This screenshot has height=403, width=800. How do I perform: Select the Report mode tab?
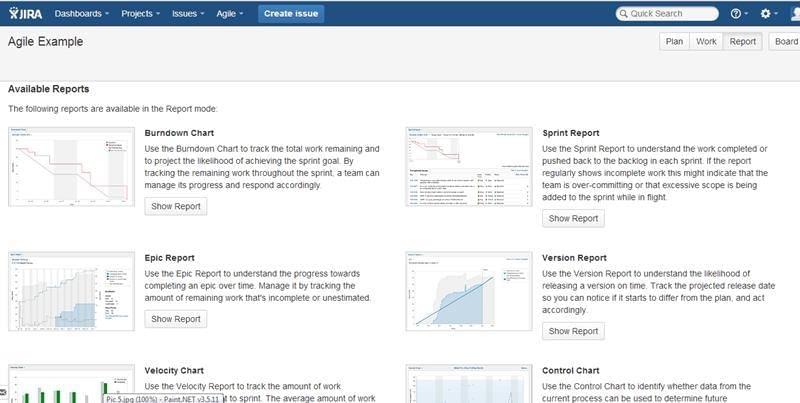[742, 42]
